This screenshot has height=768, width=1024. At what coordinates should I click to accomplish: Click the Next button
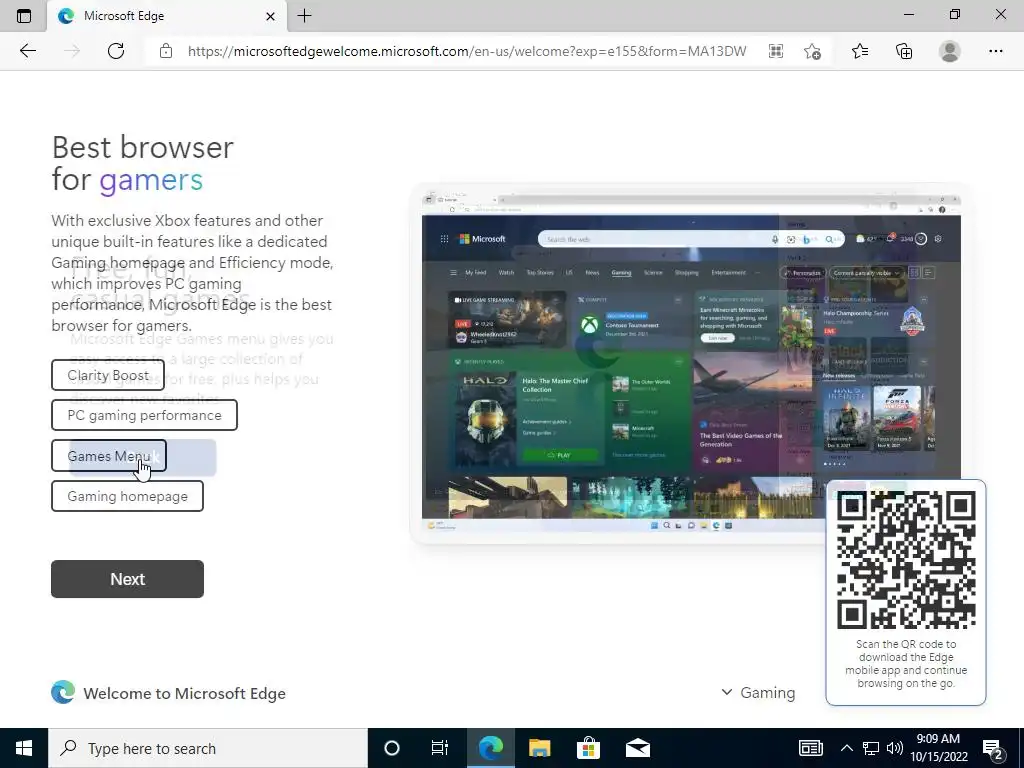click(x=127, y=579)
